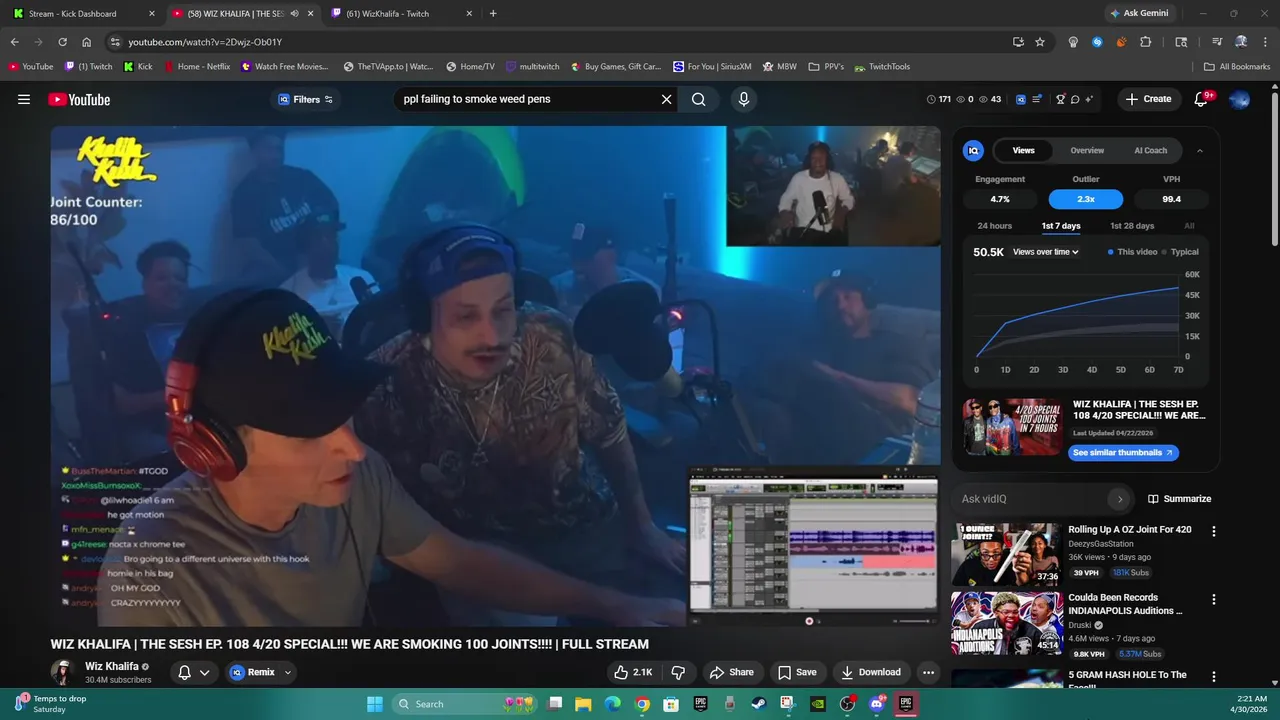
Task: Like the video with thumbs up
Action: point(633,672)
